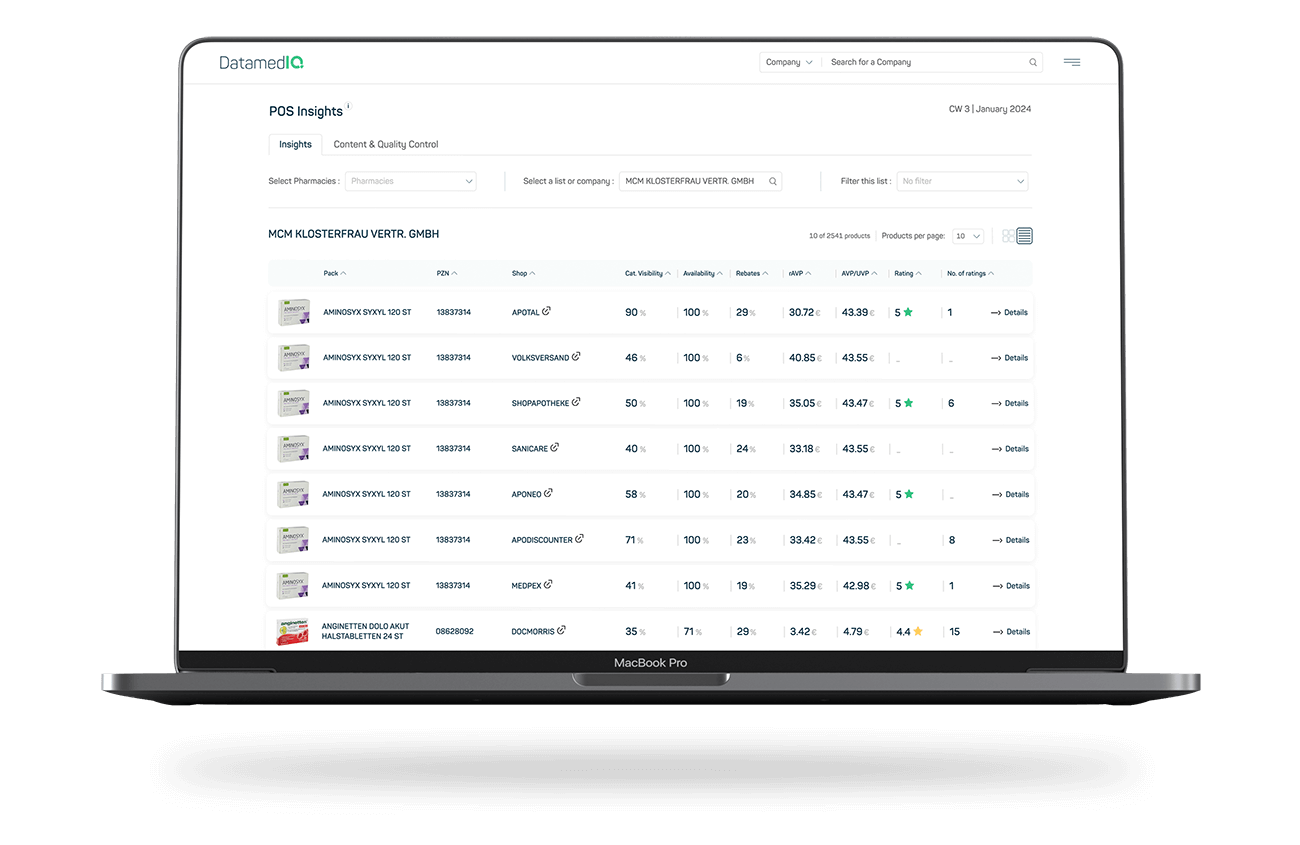Click the CW 3 | January 2024 label
1300x845 pixels.
(990, 109)
